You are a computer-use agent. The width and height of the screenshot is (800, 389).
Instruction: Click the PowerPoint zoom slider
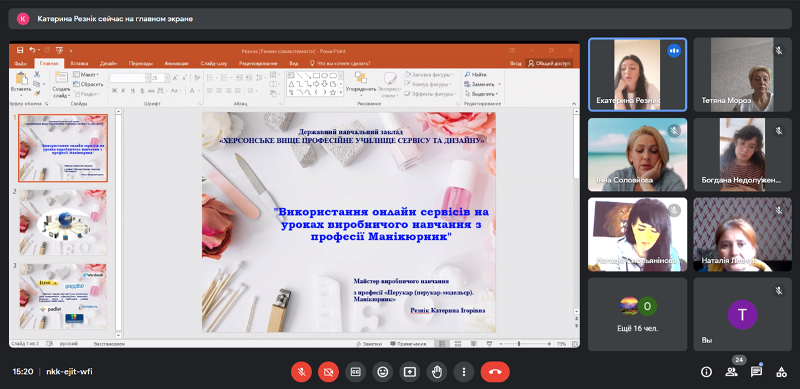point(520,344)
